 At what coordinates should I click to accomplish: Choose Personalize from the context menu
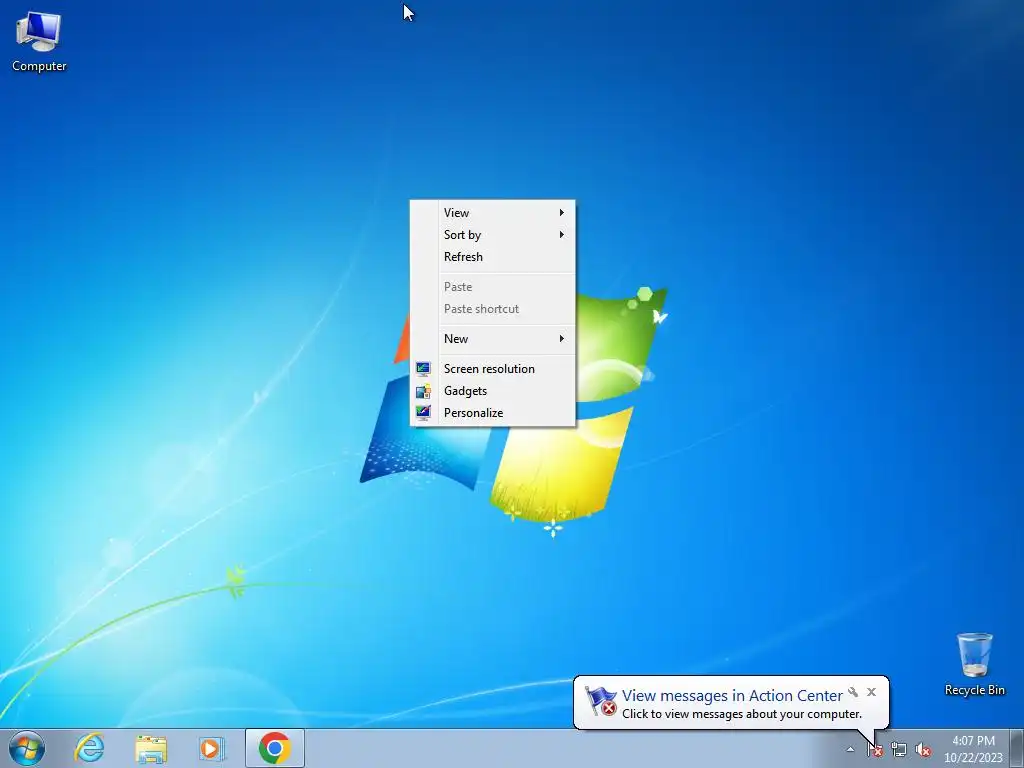click(492, 413)
